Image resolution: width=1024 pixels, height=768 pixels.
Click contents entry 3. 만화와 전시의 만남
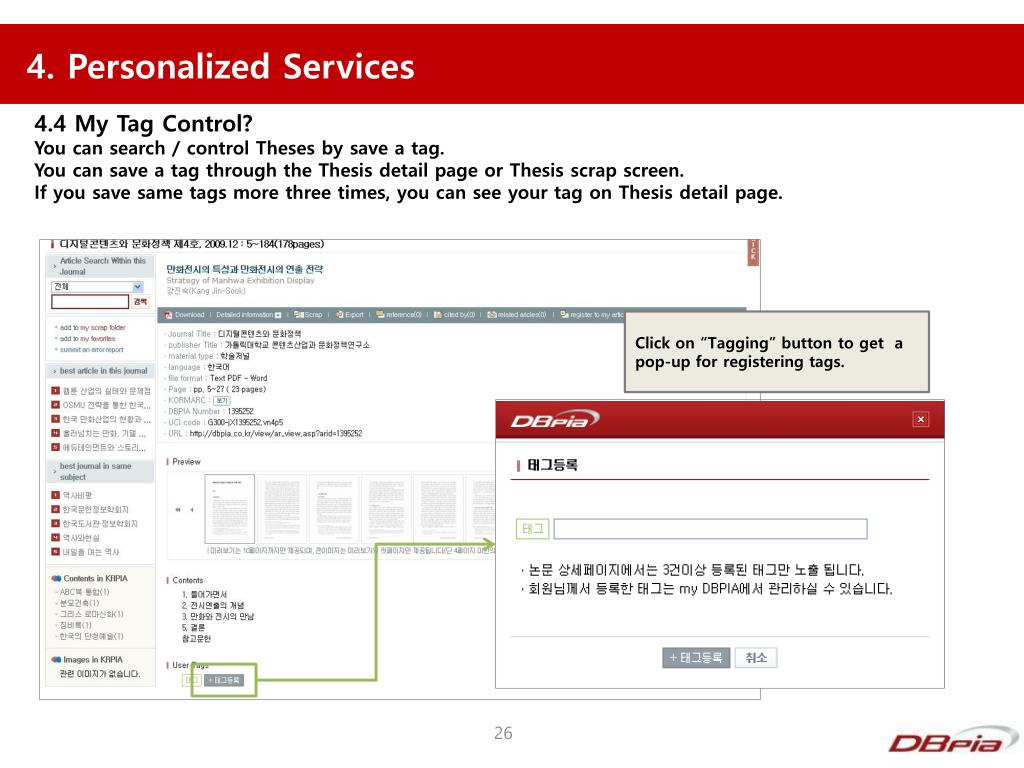(x=218, y=616)
